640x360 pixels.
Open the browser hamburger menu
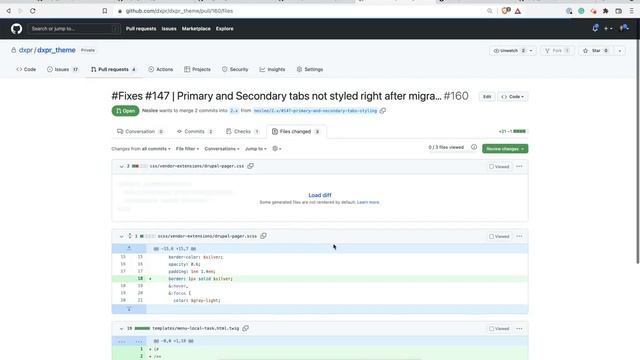(x=631, y=11)
